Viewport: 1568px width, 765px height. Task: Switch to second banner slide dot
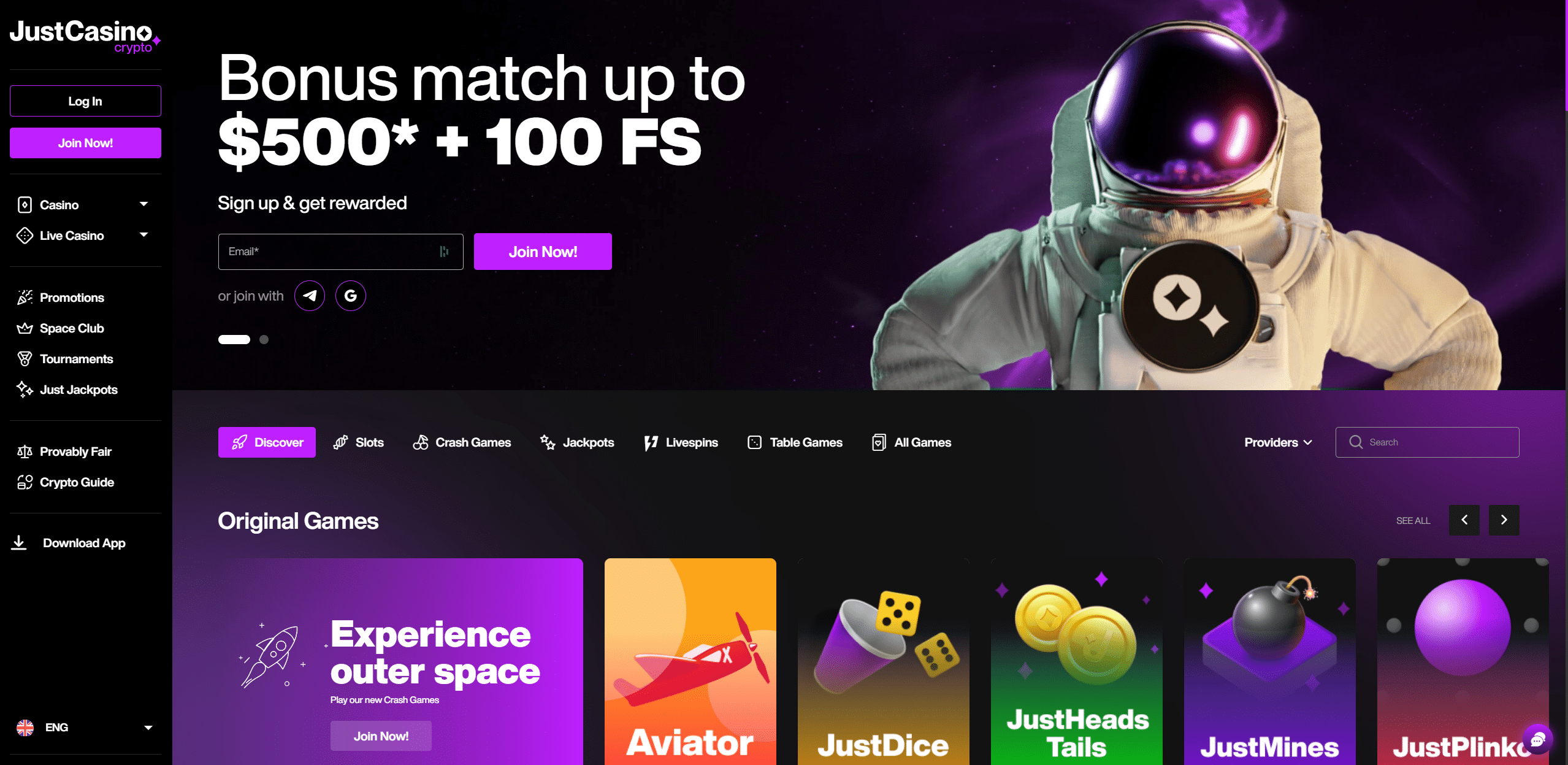tap(264, 339)
